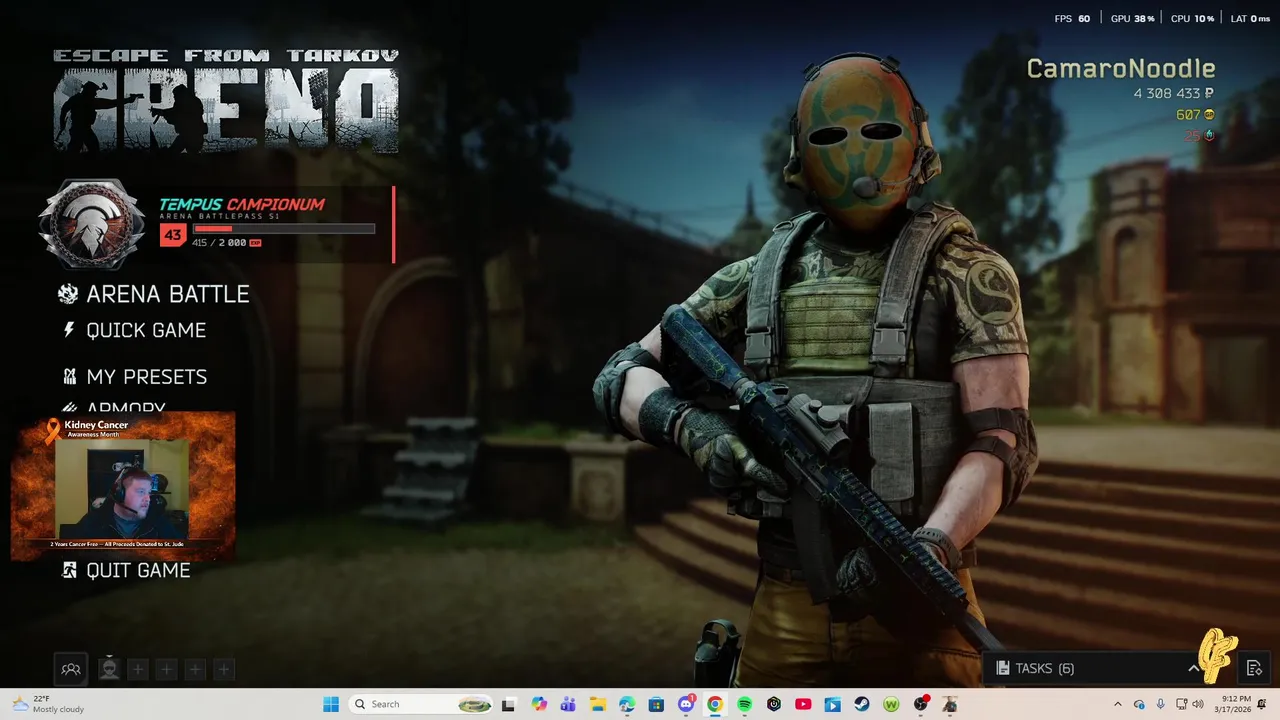Viewport: 1280px width, 720px height.
Task: Open Microsoft Edge from the taskbar
Action: [x=627, y=704]
